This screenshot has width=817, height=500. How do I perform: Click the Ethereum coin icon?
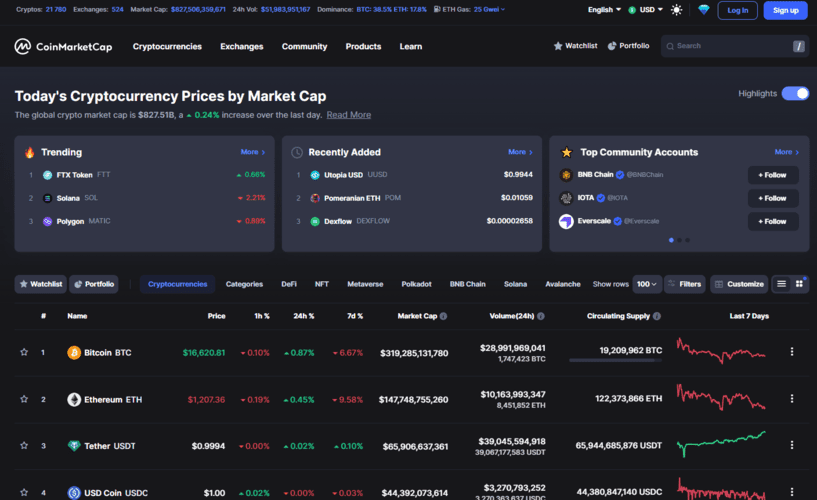[74, 399]
